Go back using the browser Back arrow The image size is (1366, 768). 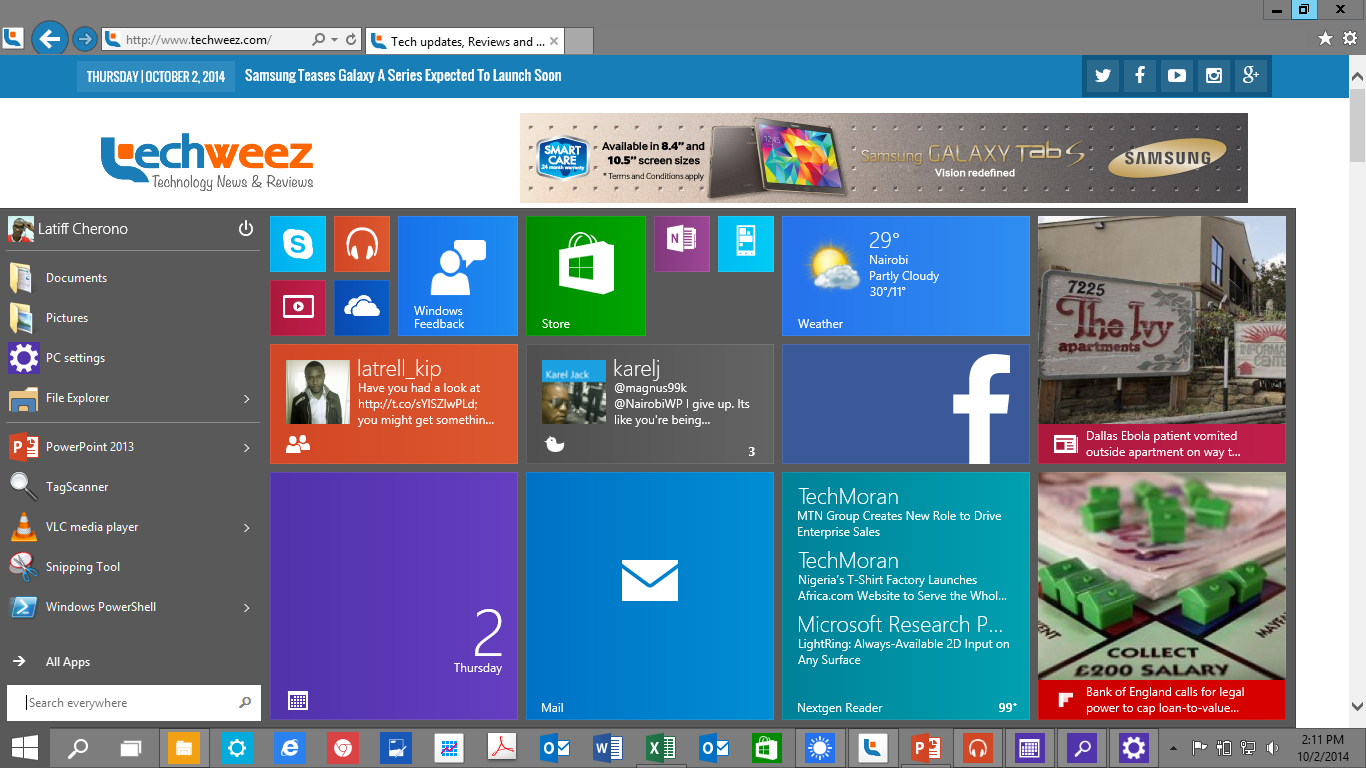[x=49, y=40]
